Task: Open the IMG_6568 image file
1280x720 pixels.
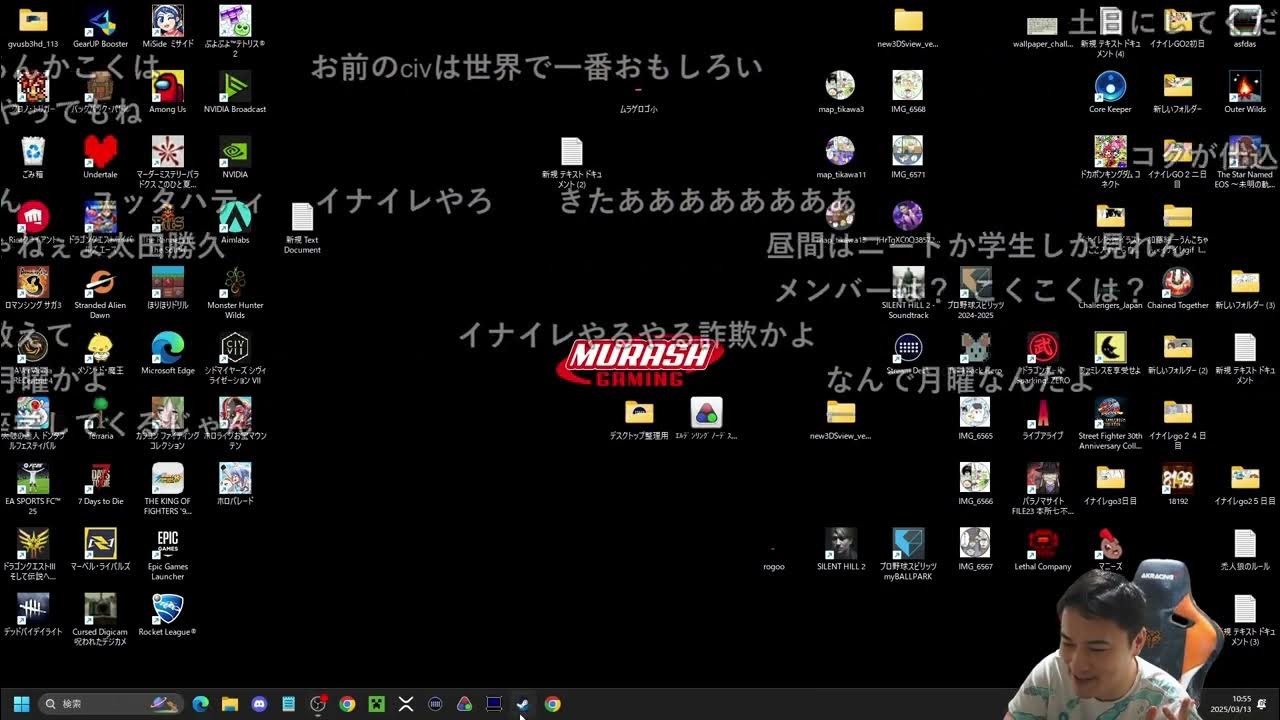Action: click(908, 87)
